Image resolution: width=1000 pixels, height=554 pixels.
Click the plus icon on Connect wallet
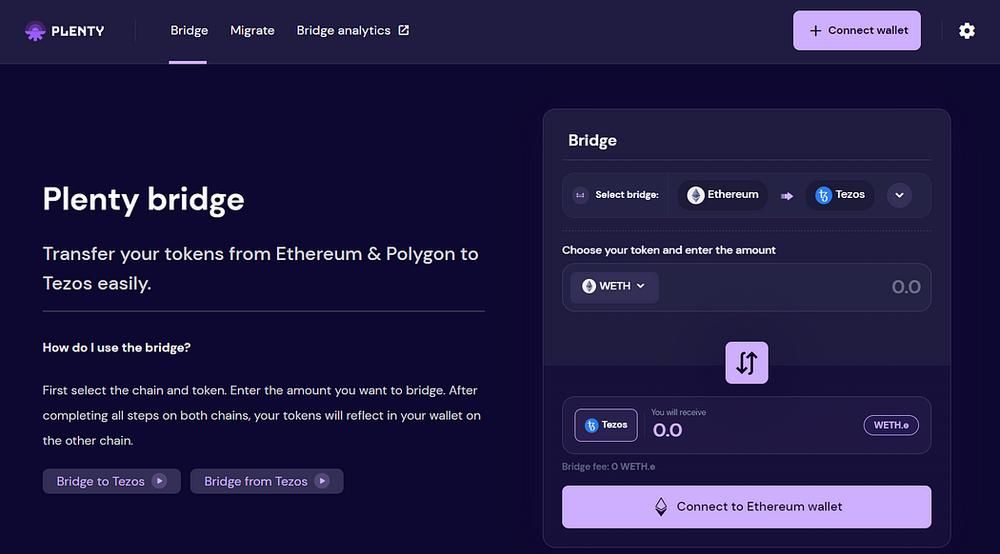(x=815, y=31)
